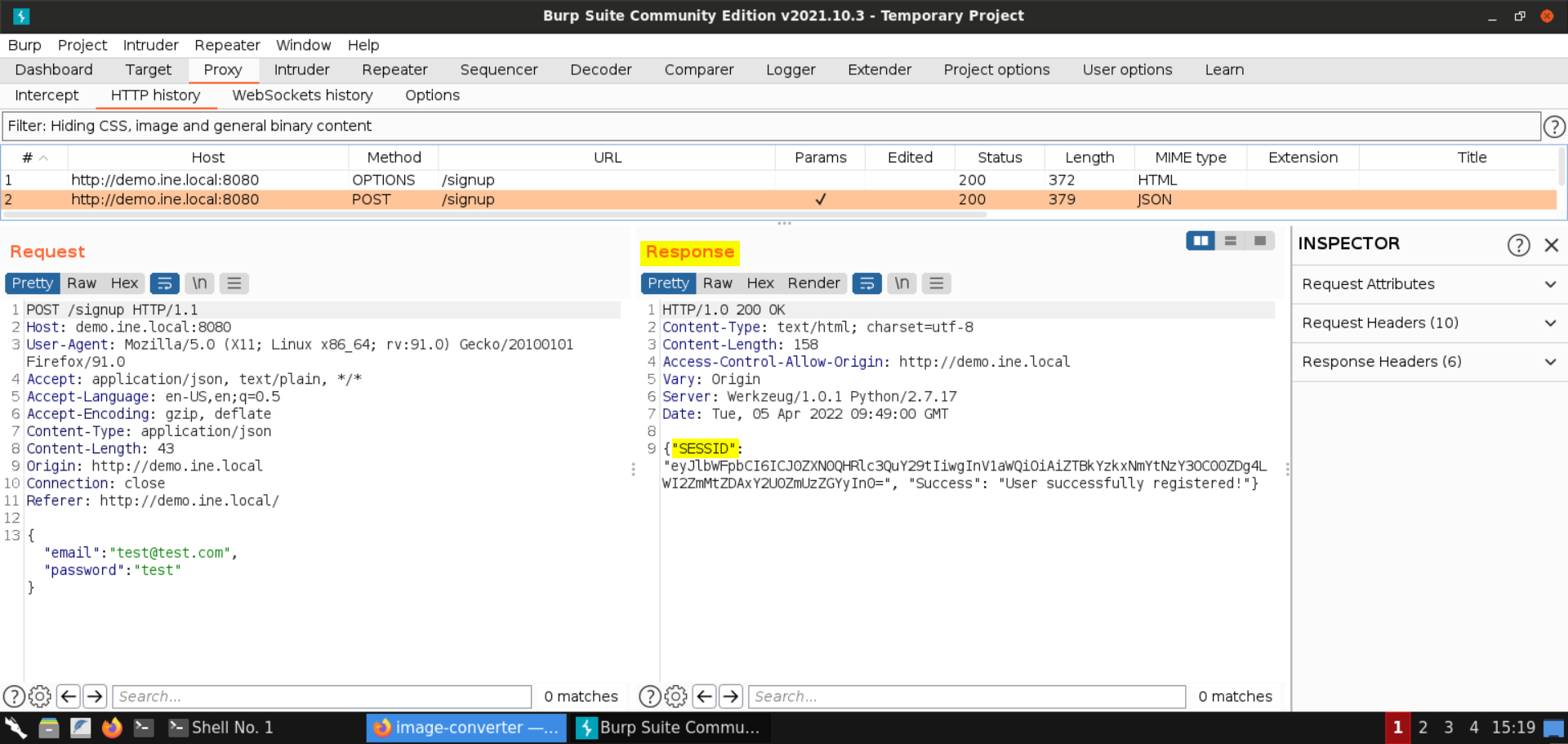Open the Response pane hamburger options menu
Image resolution: width=1568 pixels, height=744 pixels.
point(937,283)
